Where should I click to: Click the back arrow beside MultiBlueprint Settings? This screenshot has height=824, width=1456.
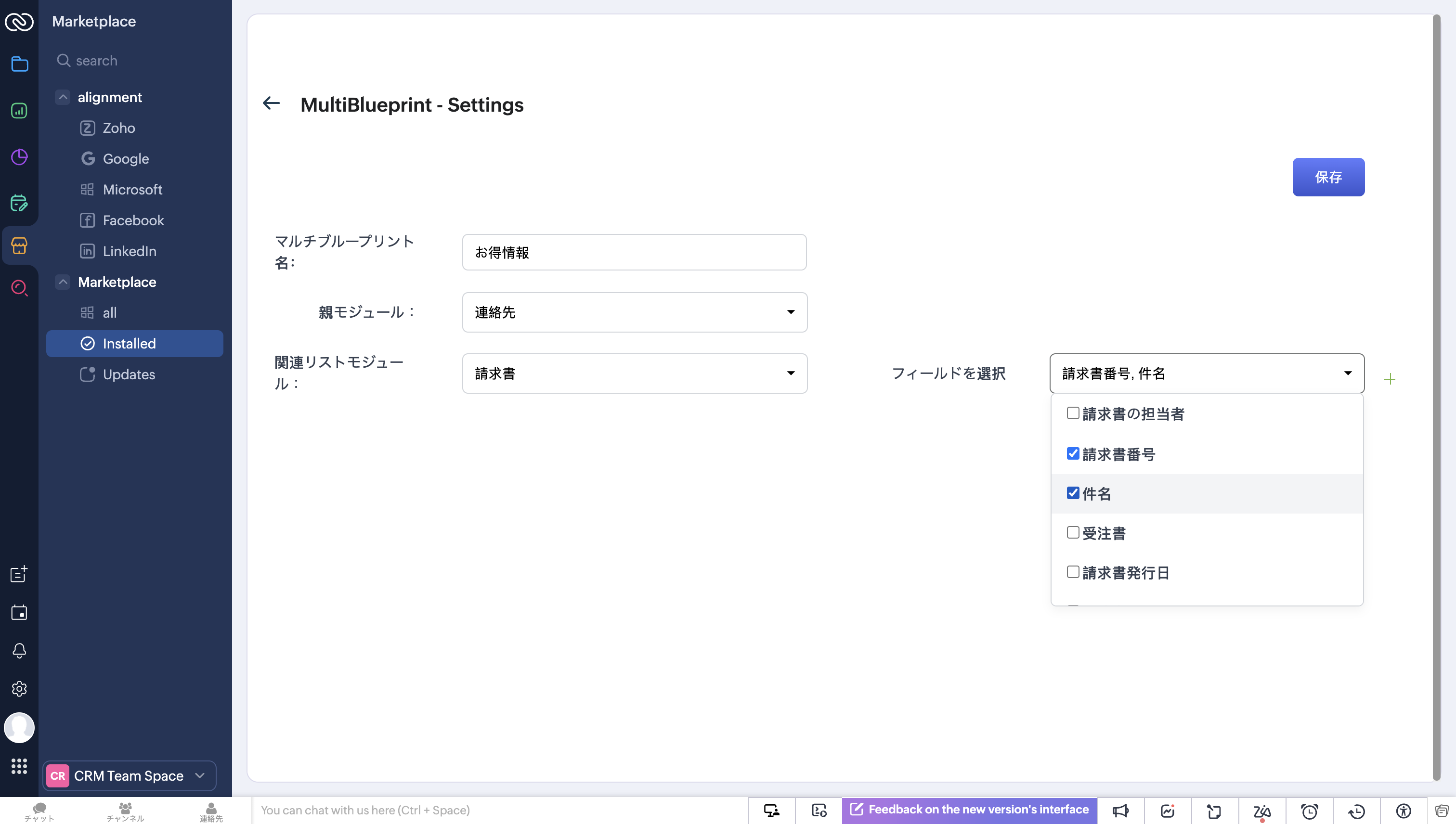click(271, 103)
